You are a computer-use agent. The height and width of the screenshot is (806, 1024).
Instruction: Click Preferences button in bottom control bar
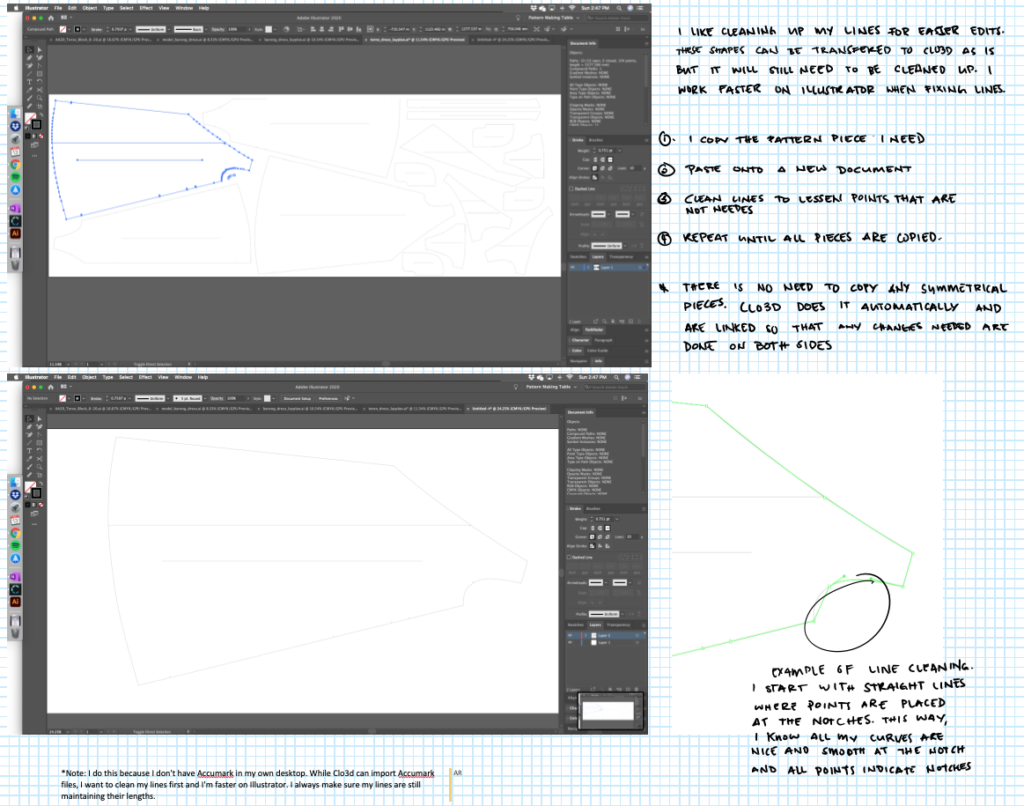click(x=328, y=398)
